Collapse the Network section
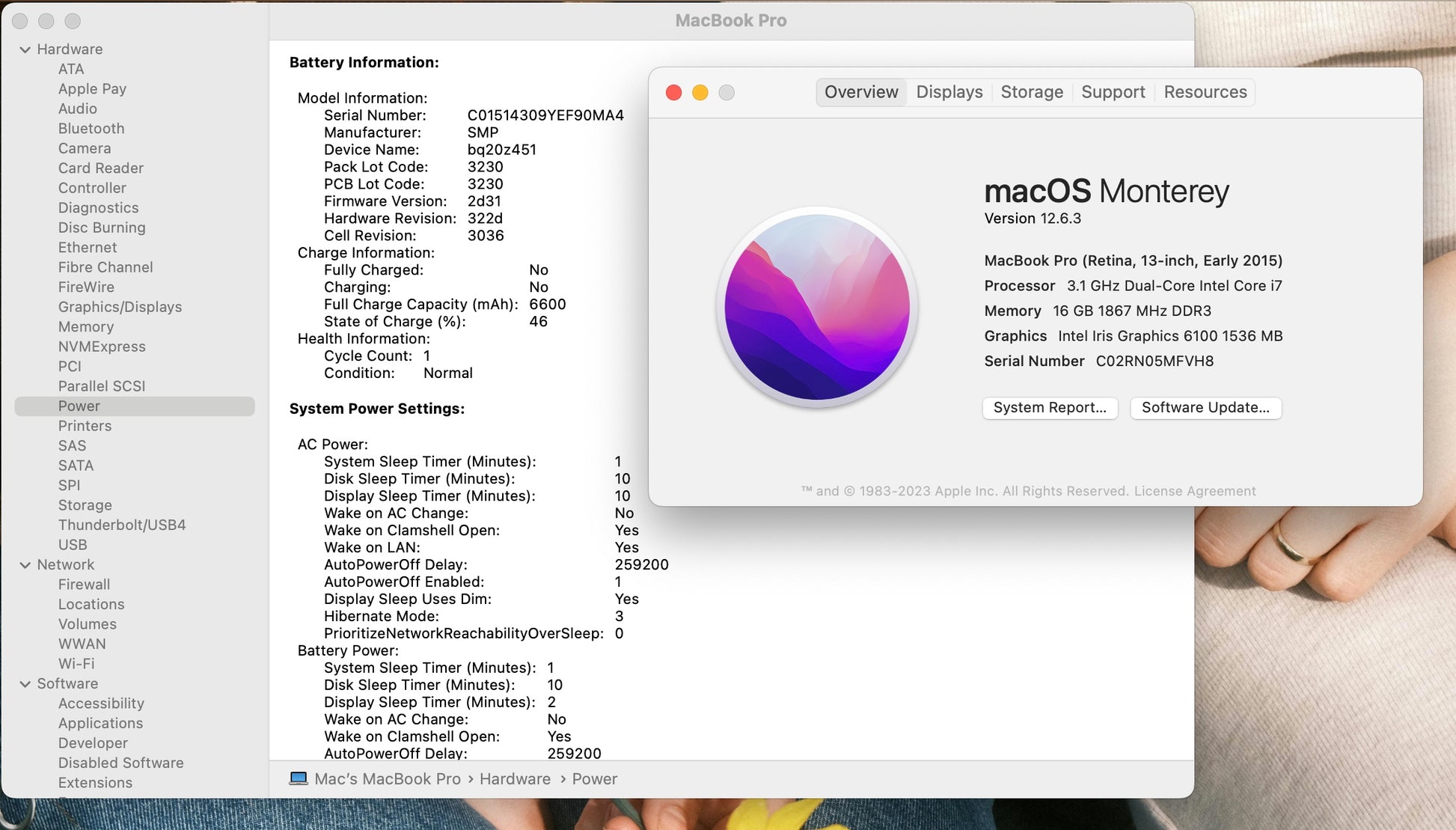 point(25,565)
